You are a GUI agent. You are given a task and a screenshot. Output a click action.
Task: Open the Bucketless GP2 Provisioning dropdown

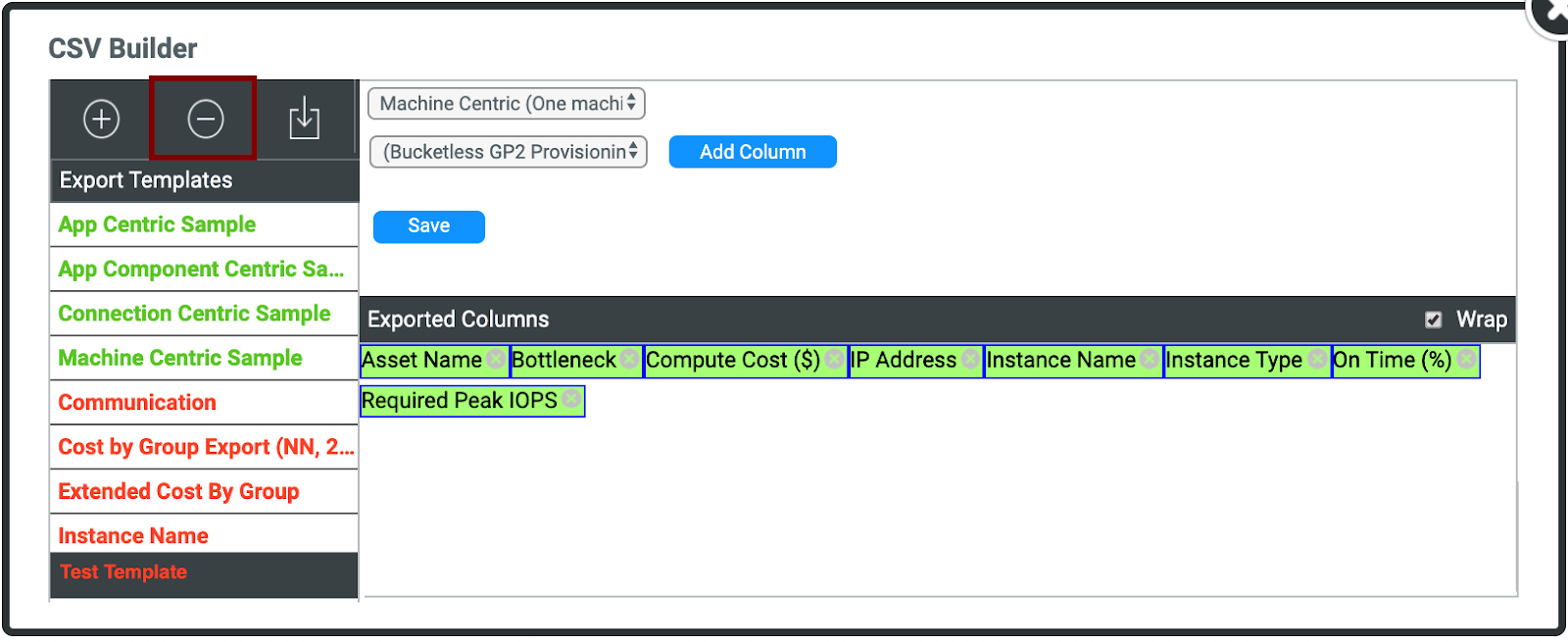tap(508, 152)
